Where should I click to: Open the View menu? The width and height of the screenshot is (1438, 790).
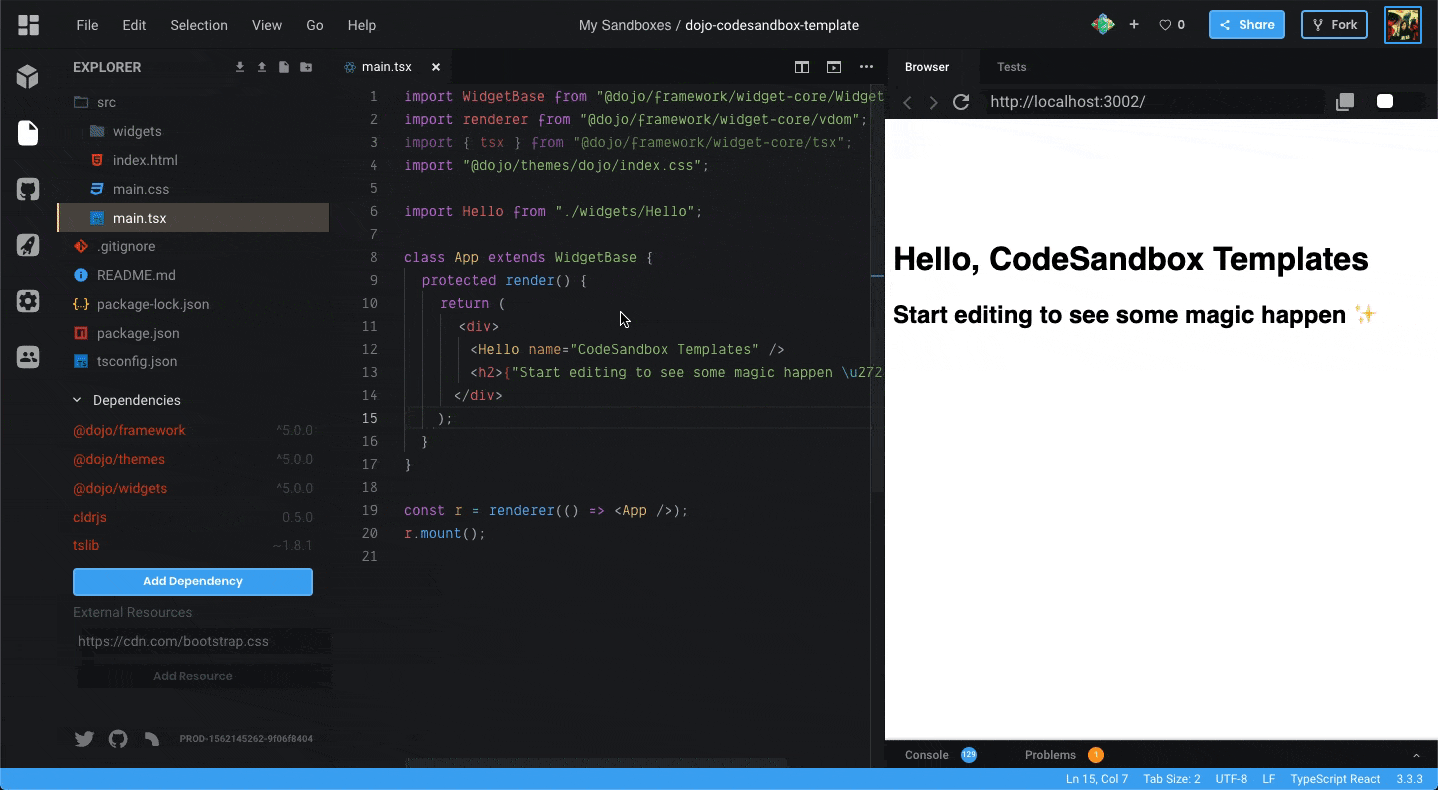(x=266, y=25)
